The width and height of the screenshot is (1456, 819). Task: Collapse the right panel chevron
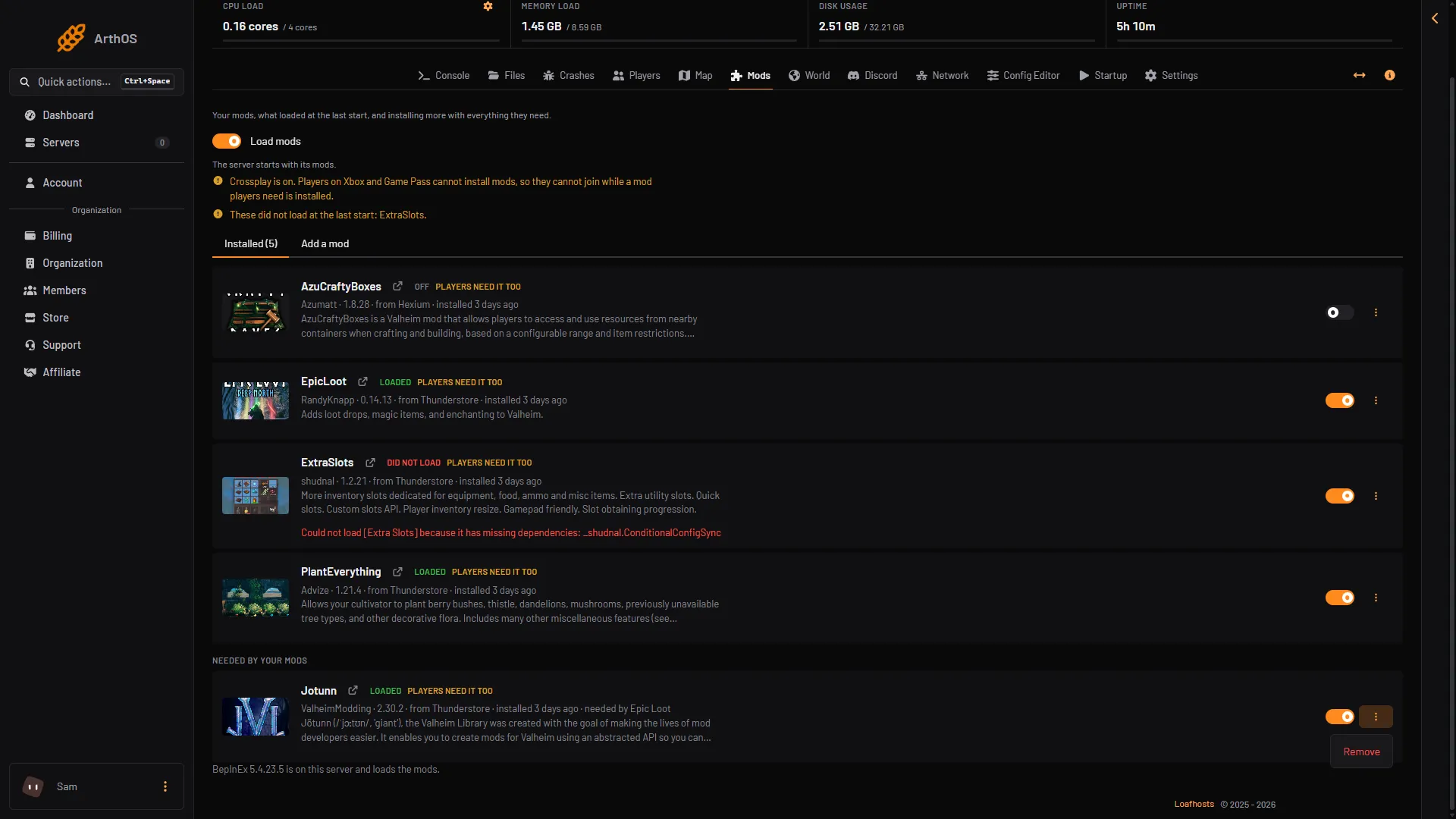[x=1435, y=18]
